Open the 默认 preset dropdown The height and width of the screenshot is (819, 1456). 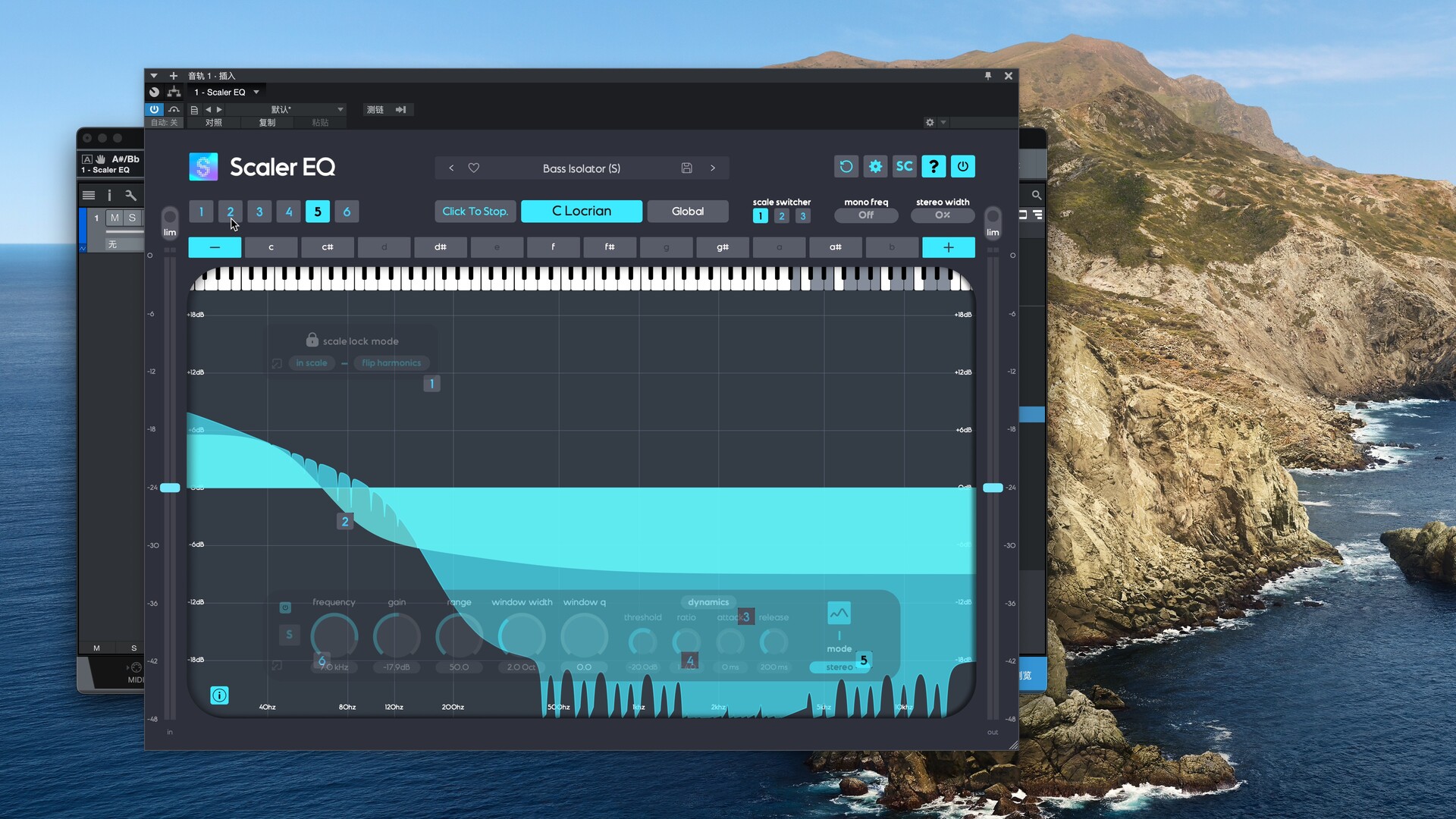[286, 110]
